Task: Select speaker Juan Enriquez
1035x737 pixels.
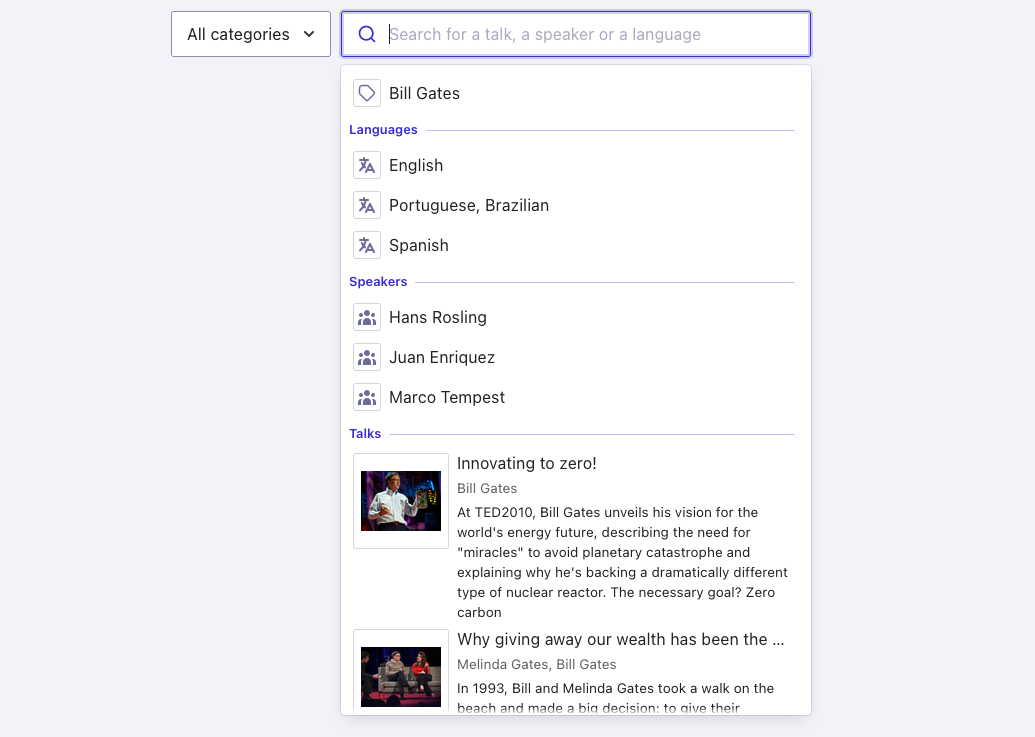Action: (576, 358)
